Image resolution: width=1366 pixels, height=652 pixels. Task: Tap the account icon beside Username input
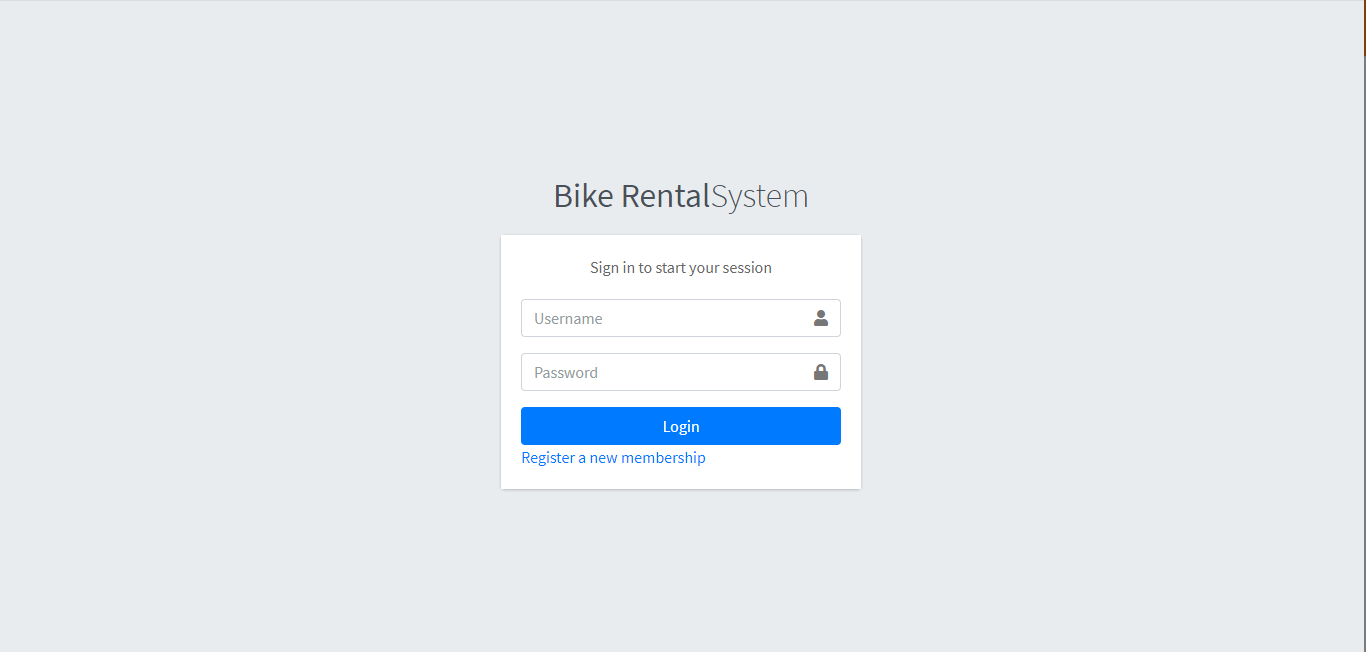pyautogui.click(x=821, y=318)
